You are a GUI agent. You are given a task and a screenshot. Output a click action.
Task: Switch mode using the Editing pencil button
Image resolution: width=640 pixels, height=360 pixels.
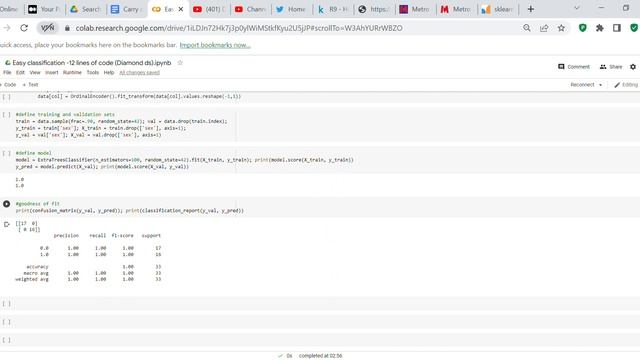click(626, 85)
